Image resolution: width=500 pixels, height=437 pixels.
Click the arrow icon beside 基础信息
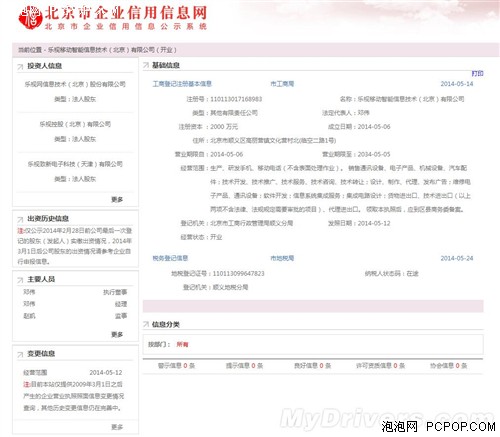tap(146, 65)
